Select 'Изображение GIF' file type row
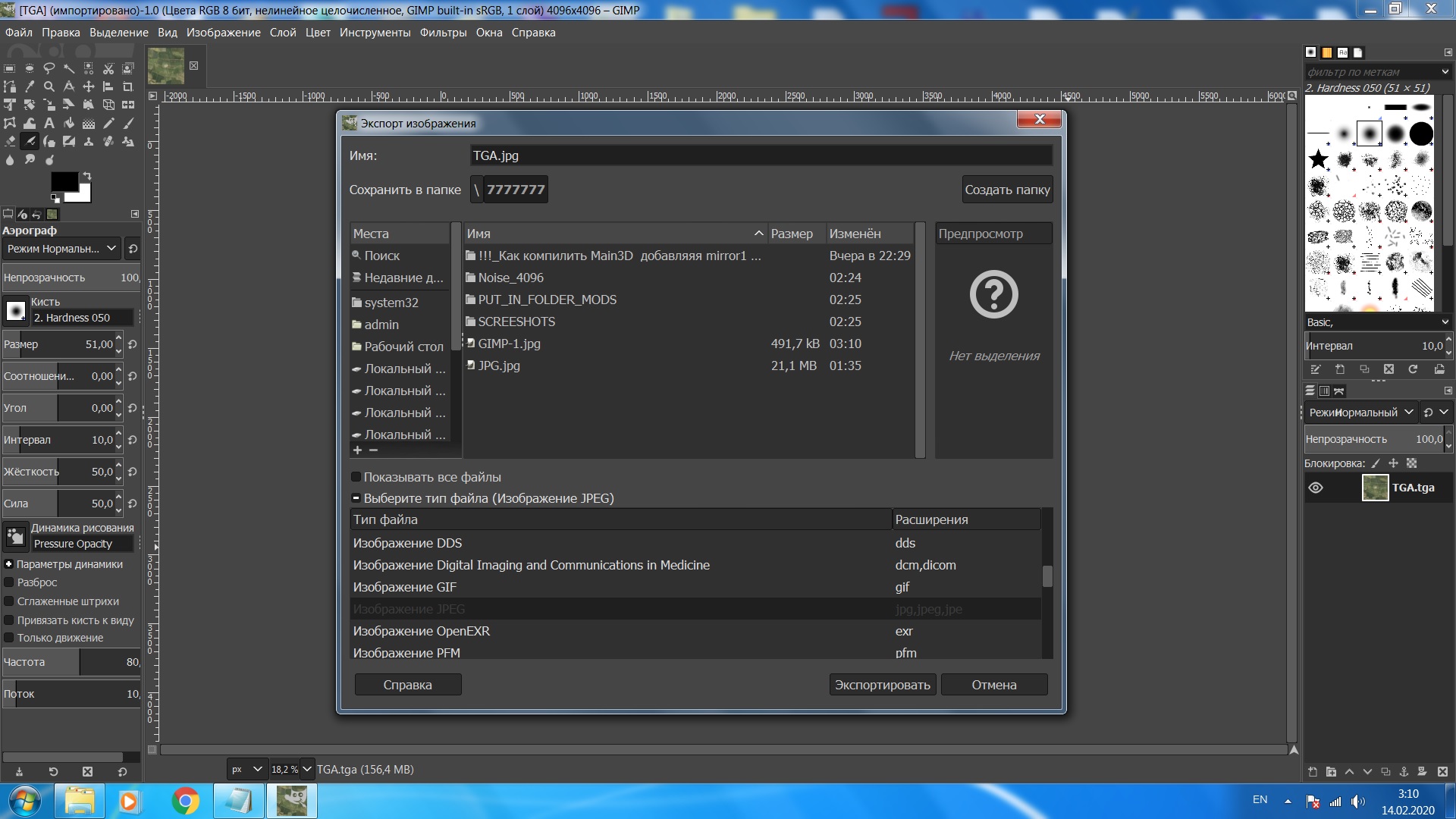 [x=695, y=587]
